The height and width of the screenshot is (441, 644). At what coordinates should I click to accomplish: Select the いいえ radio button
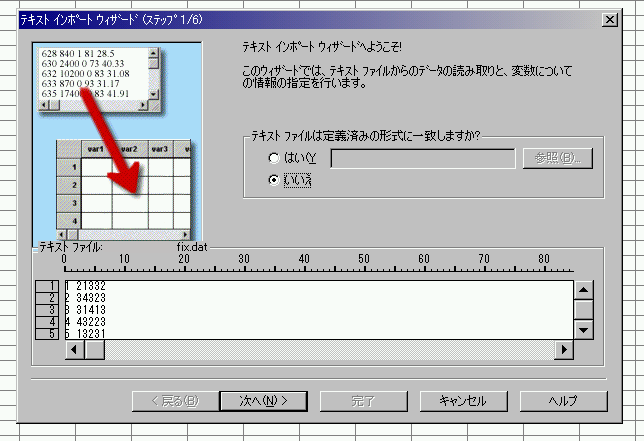click(x=274, y=180)
